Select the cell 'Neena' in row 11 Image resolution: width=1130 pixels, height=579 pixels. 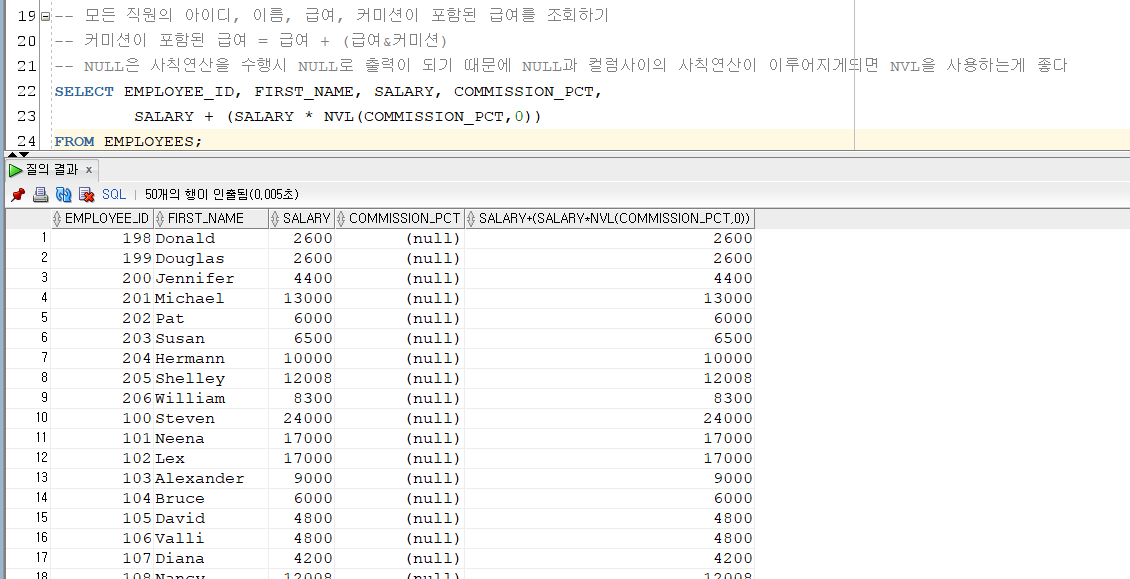tap(210, 438)
